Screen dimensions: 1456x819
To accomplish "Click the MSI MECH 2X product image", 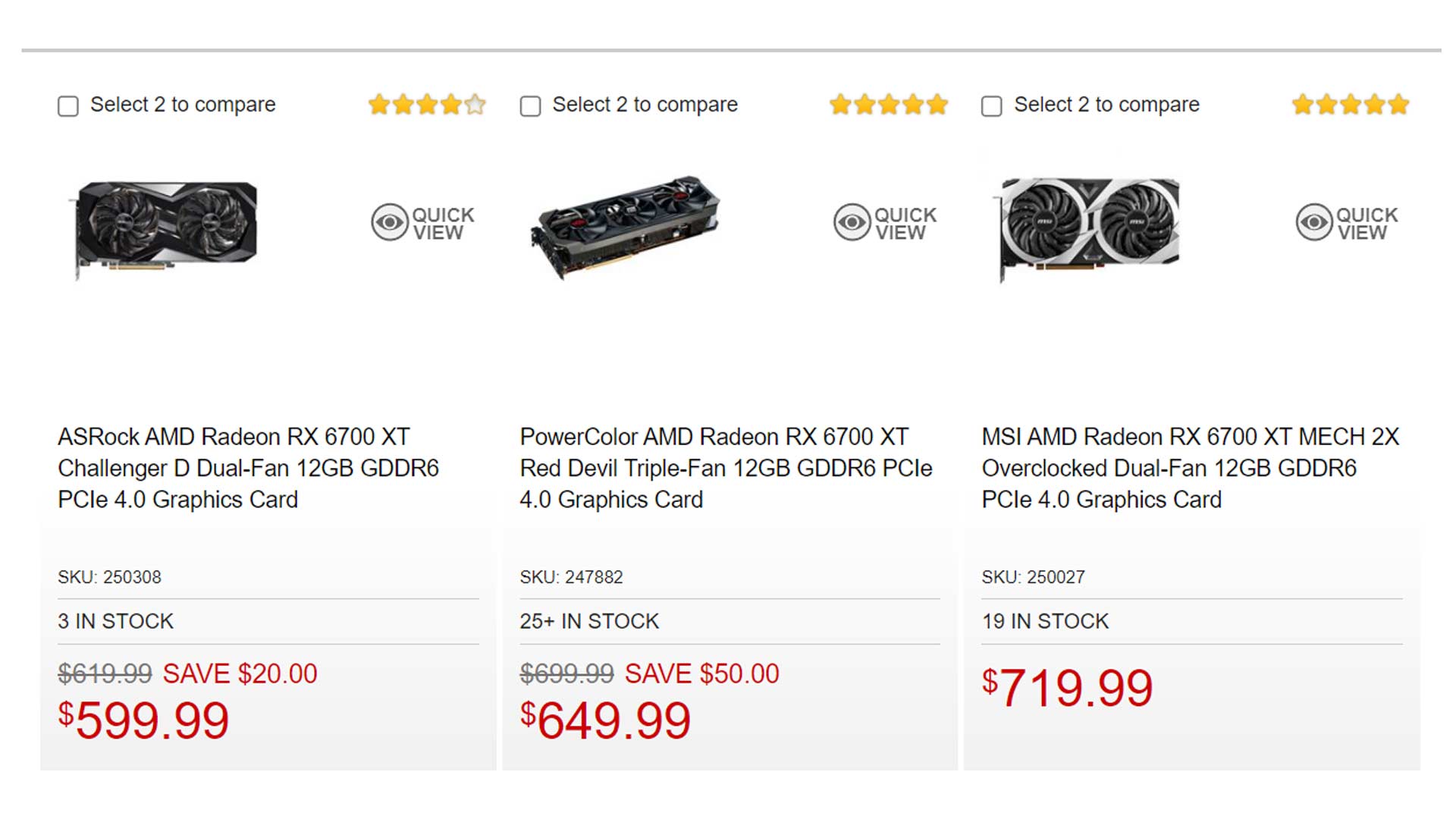I will (x=1089, y=226).
